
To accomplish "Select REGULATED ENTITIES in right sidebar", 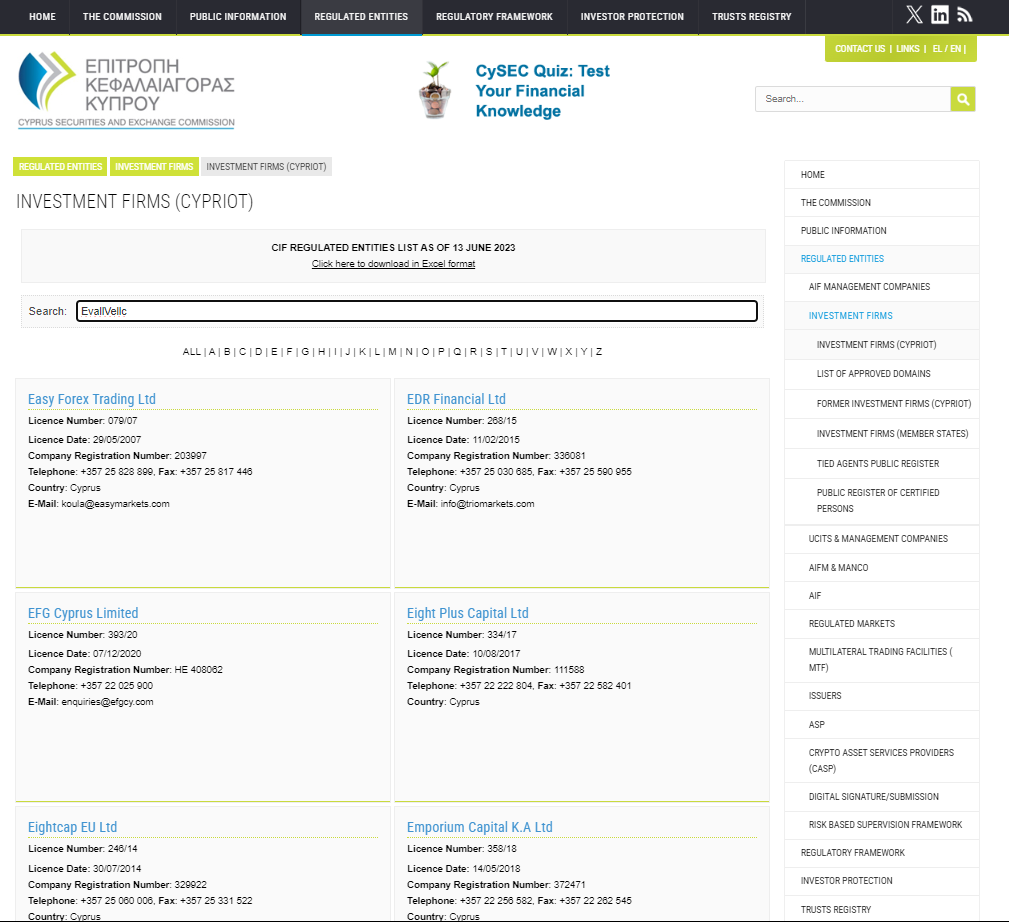I will (882, 259).
